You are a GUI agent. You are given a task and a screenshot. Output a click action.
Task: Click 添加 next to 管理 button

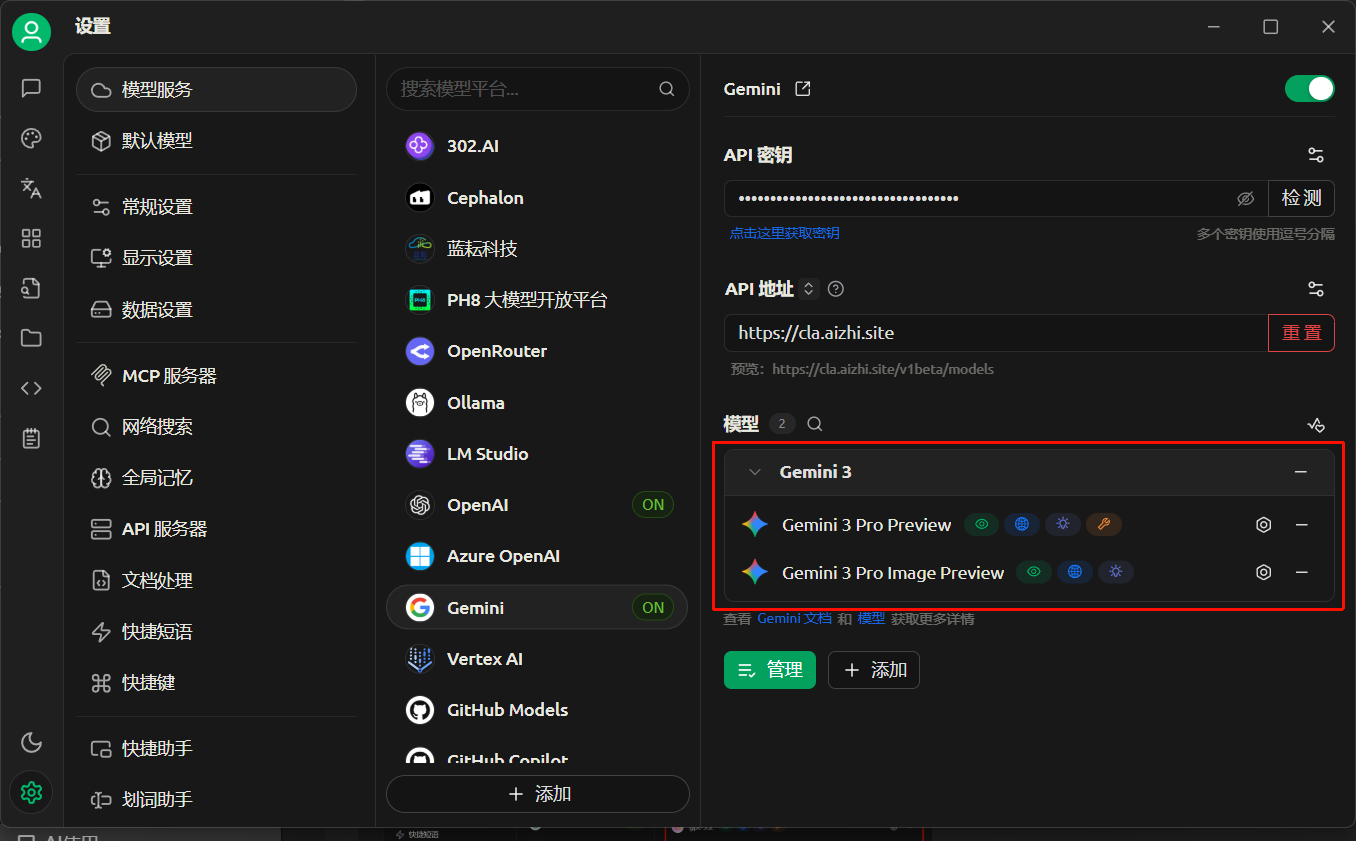pos(874,670)
